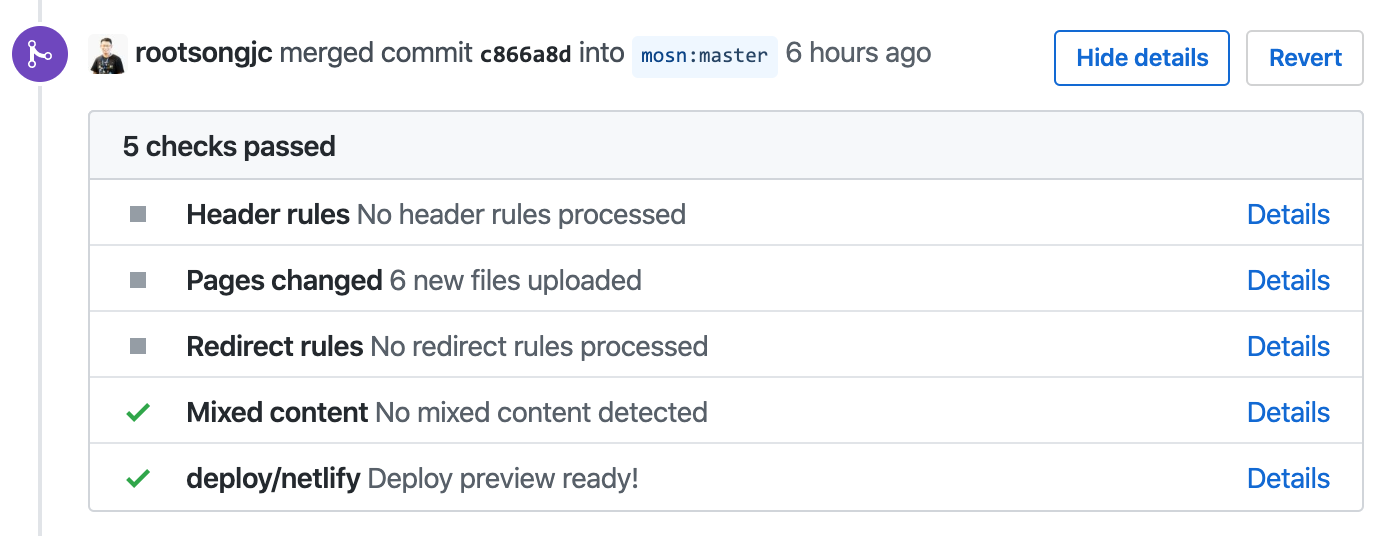This screenshot has width=1390, height=536.
Task: Open the rootsongjc user profile link
Action: click(x=204, y=53)
